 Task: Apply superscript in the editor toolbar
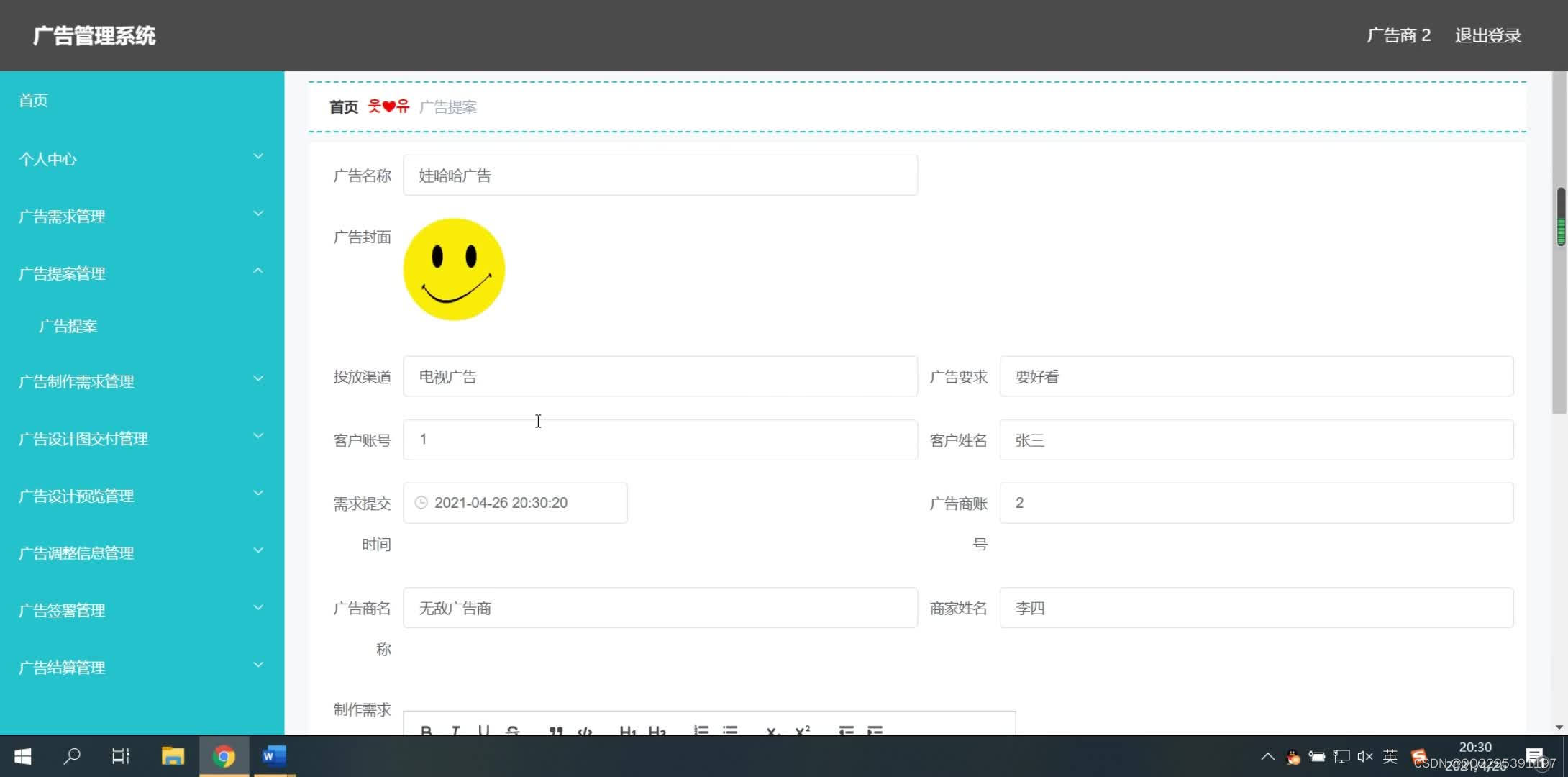(803, 730)
